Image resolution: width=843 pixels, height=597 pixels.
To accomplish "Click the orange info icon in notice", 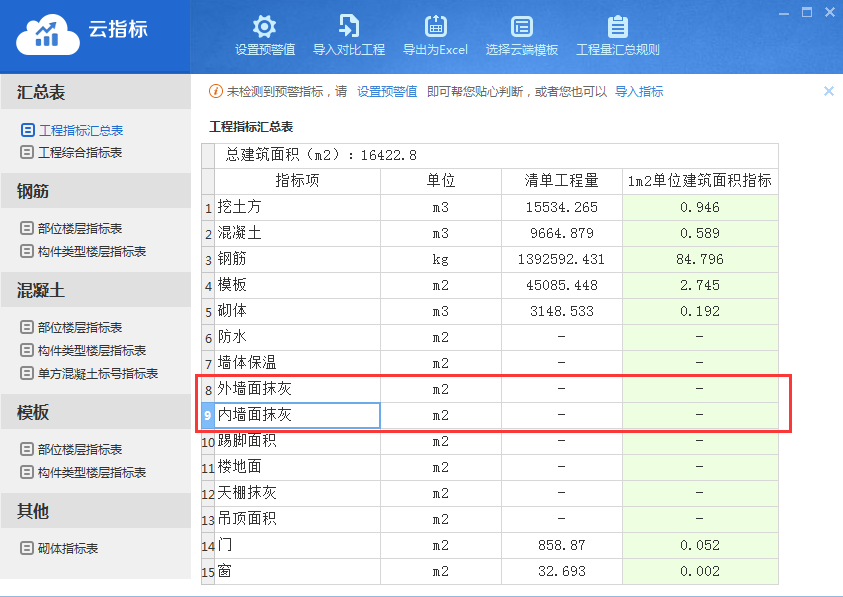I will pos(216,91).
